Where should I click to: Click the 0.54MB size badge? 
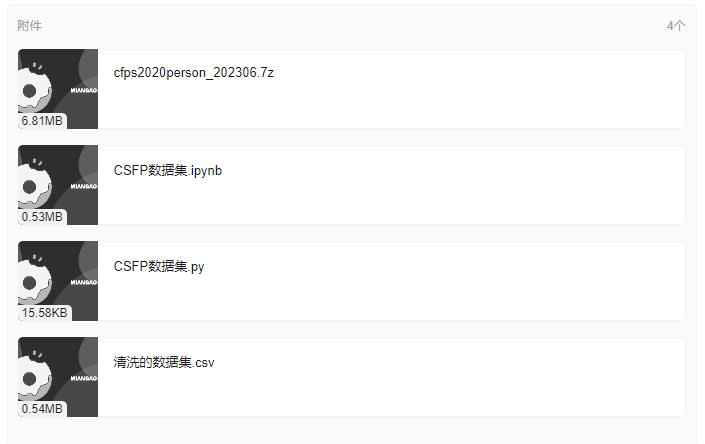(42, 409)
